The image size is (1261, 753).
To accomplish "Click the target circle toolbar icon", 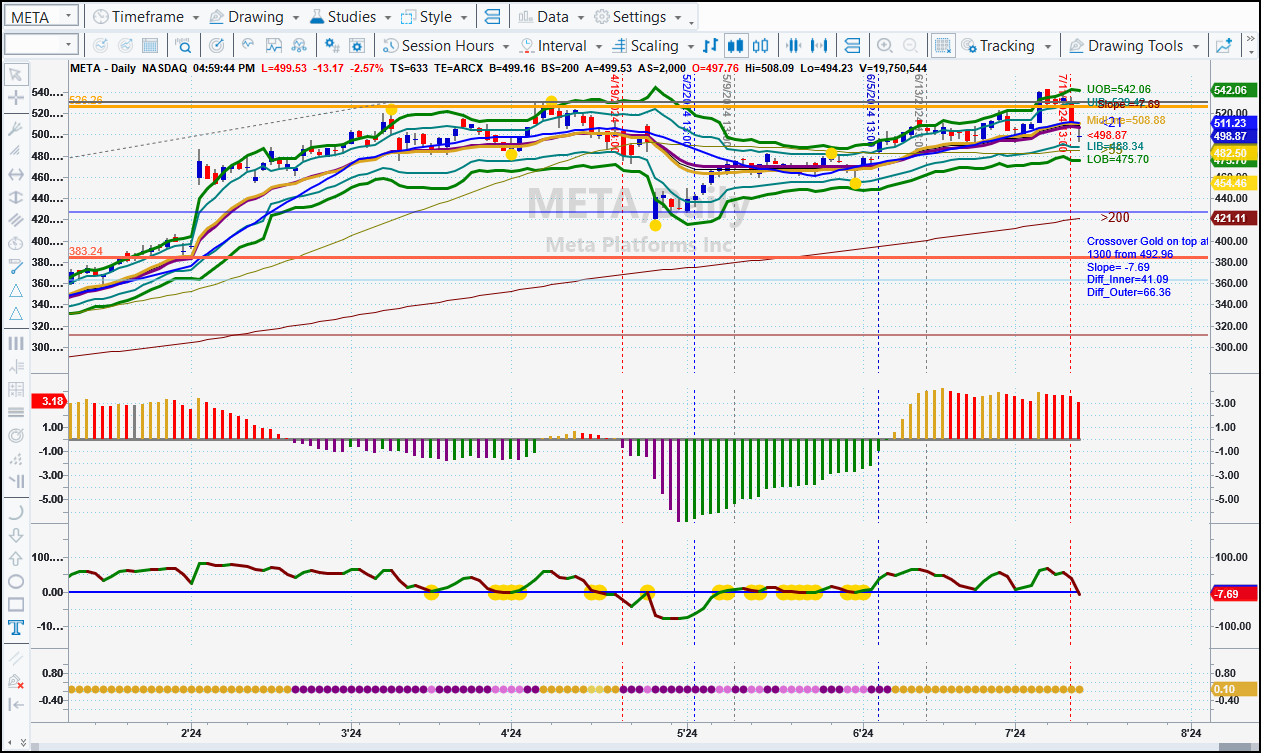I will 217,45.
